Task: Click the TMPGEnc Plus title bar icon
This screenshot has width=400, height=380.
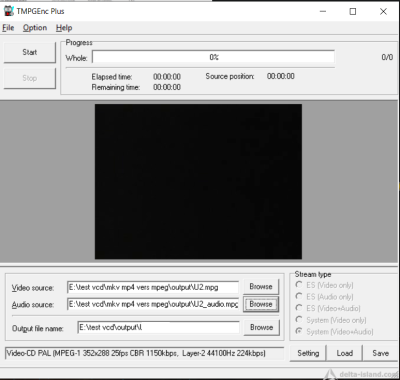Action: (8, 11)
